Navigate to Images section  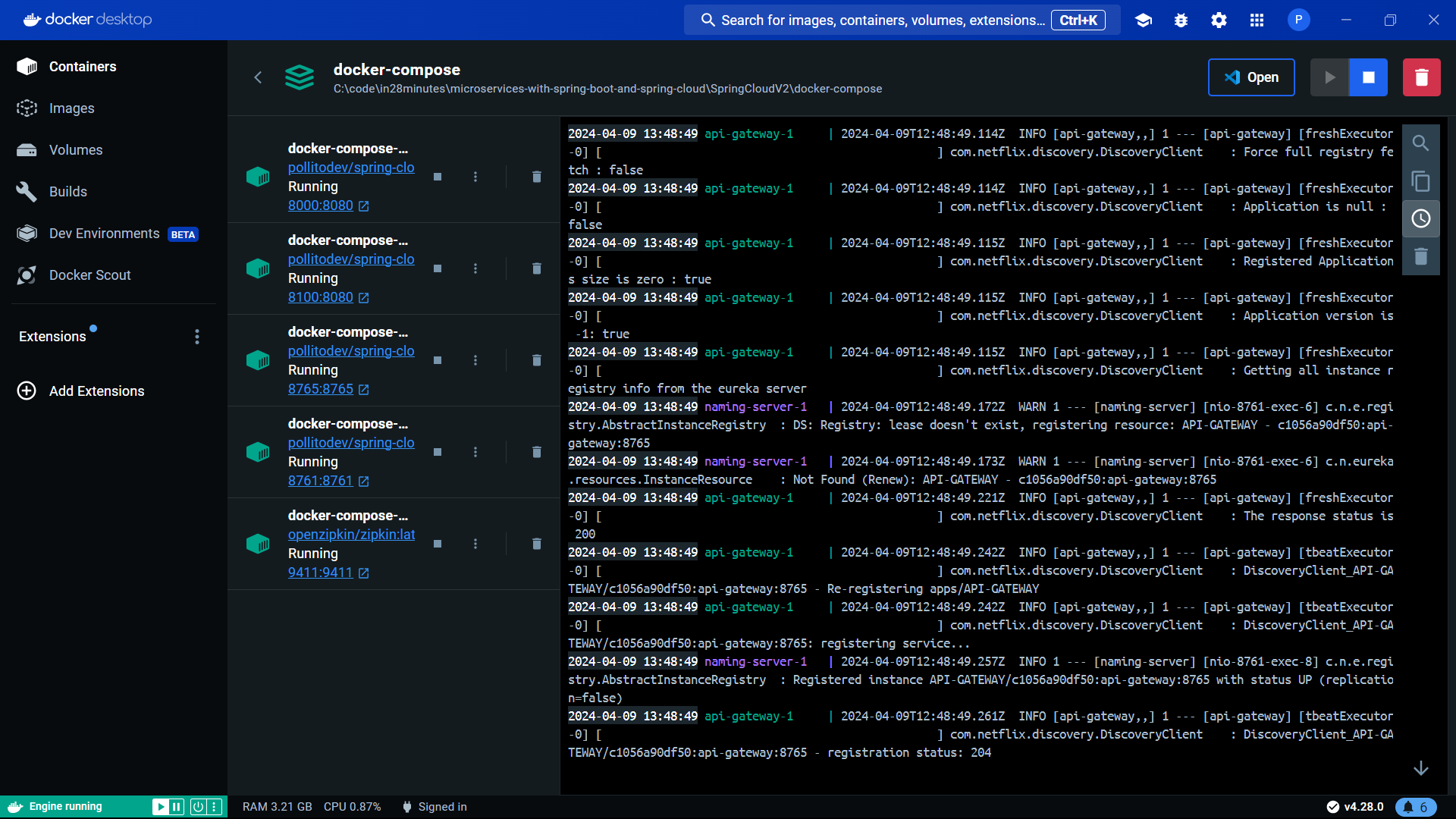coord(71,108)
